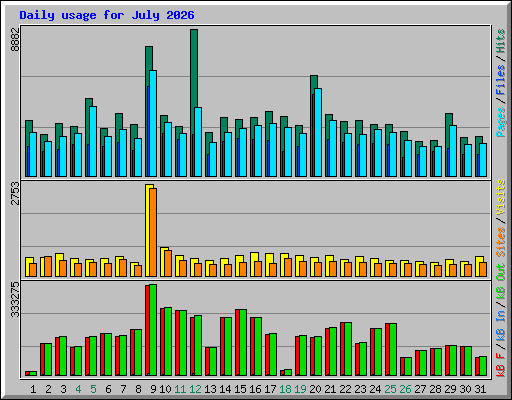Click day number 21 on the axis

pyautogui.click(x=330, y=389)
